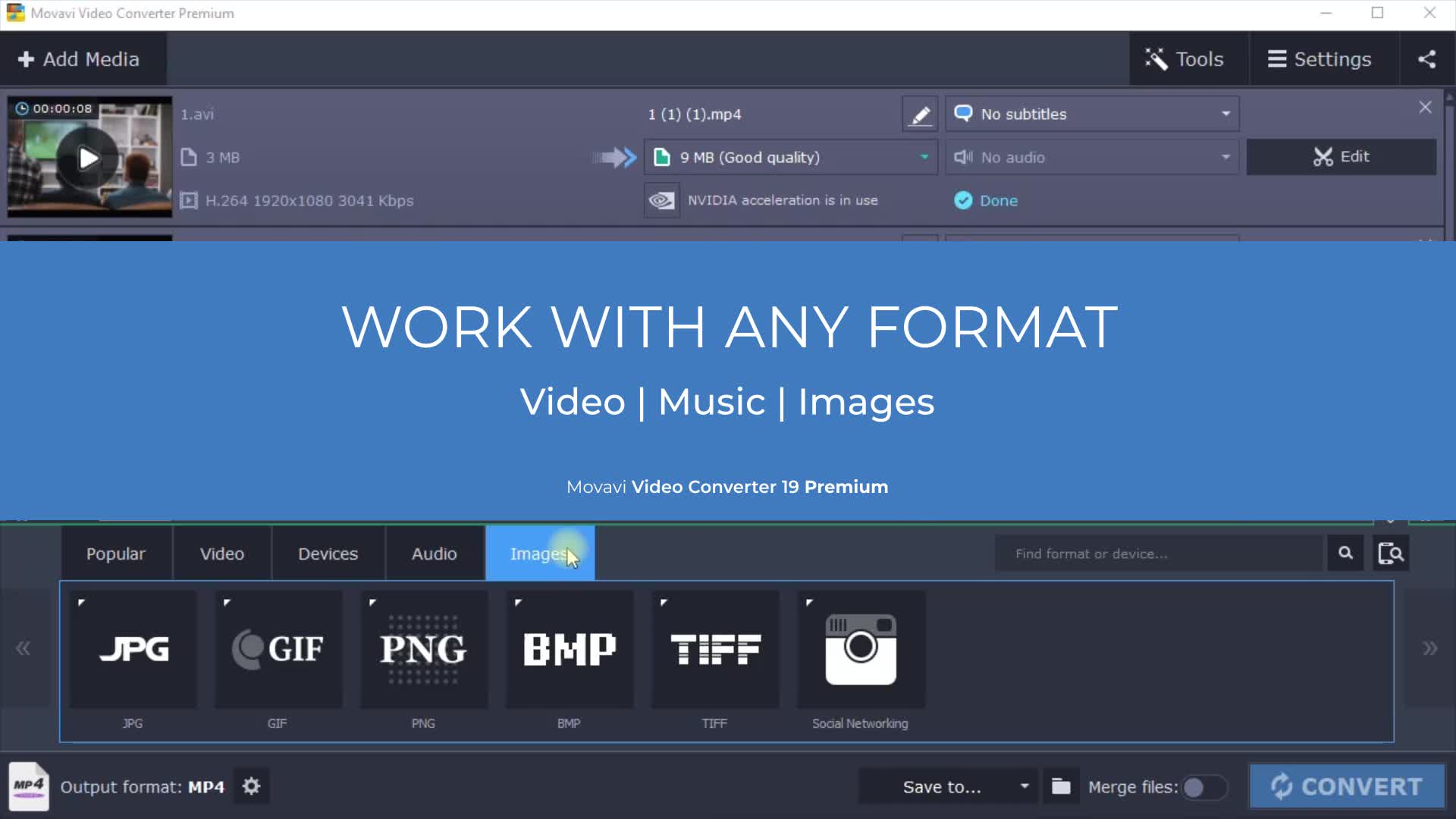Screen dimensions: 1456x819
Task: Click the Find format or device field
Action: [x=1159, y=554]
